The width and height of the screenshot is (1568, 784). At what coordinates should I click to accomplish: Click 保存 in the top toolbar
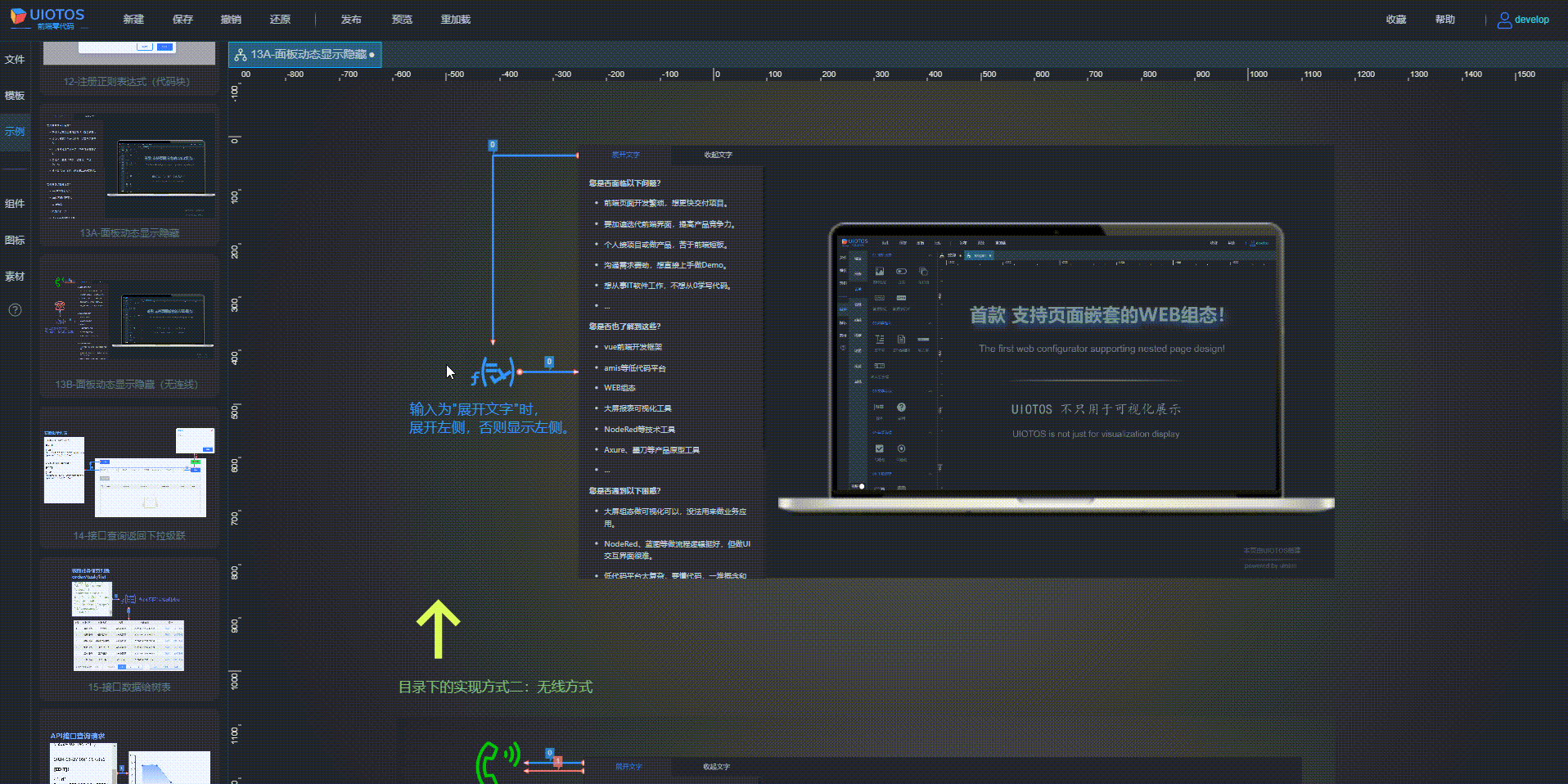182,20
